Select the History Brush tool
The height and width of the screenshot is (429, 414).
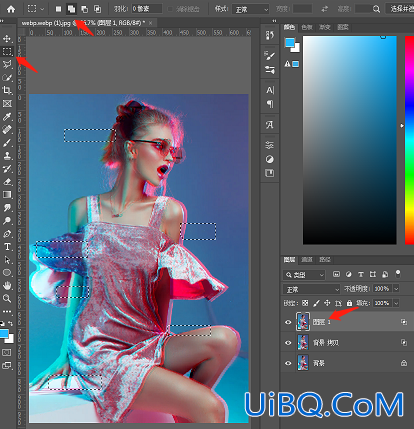(7, 169)
